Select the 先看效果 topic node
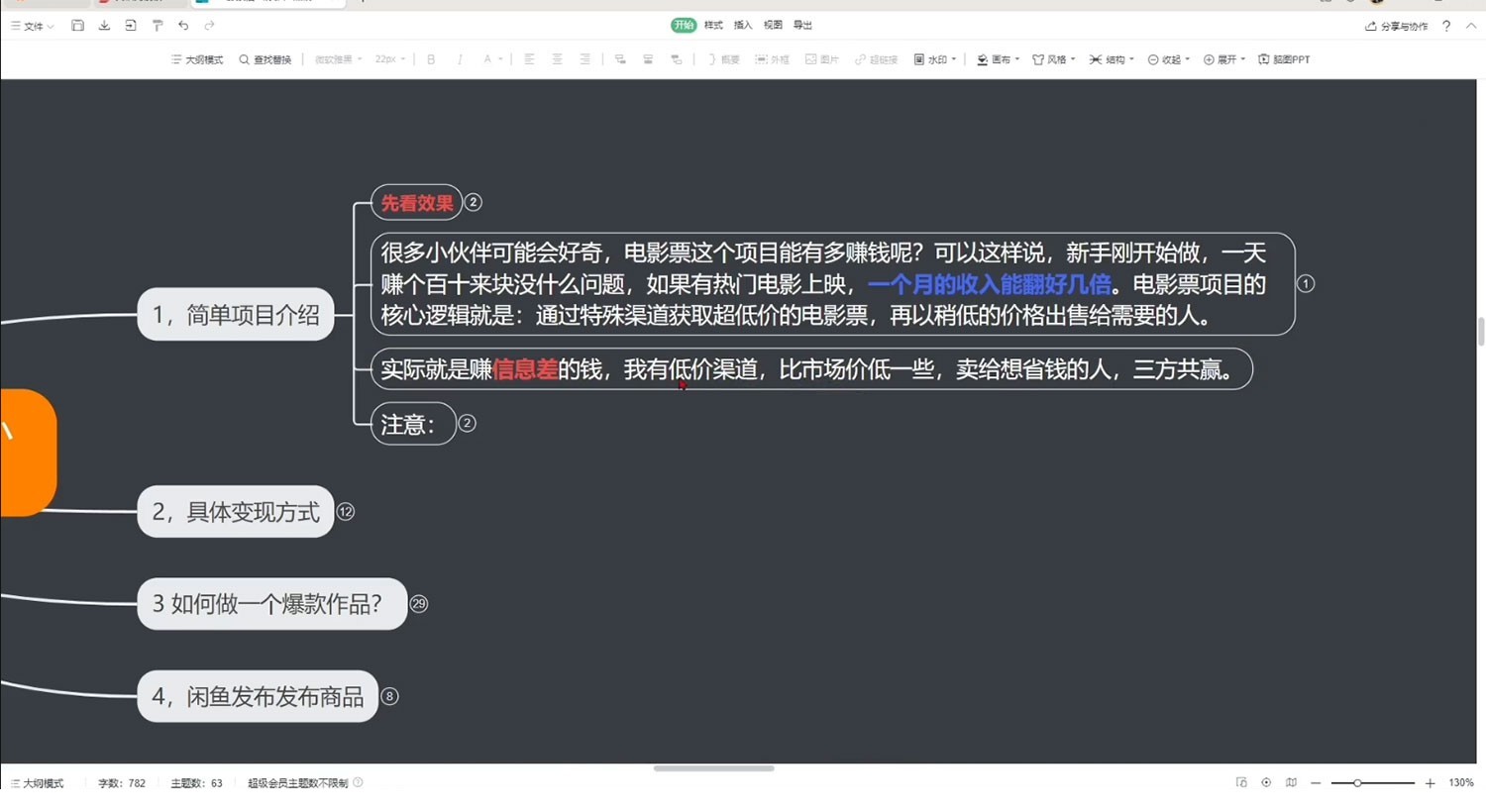Image resolution: width=1486 pixels, height=812 pixels. (417, 203)
